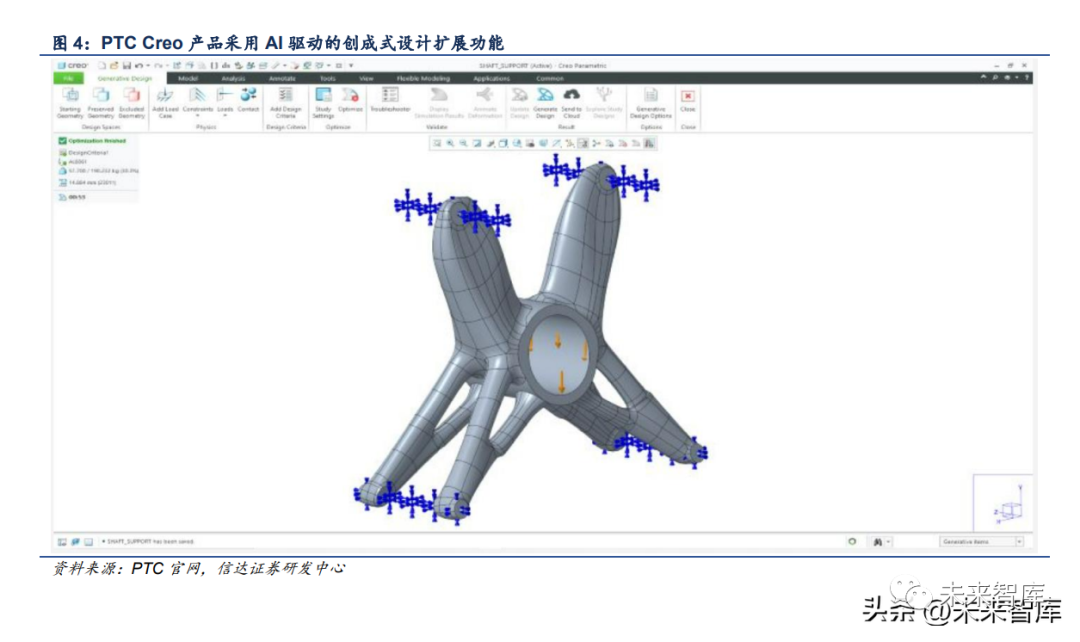Click the search icon at the ribbon's right end
Screen dimensions: 1080x642
click(x=995, y=77)
